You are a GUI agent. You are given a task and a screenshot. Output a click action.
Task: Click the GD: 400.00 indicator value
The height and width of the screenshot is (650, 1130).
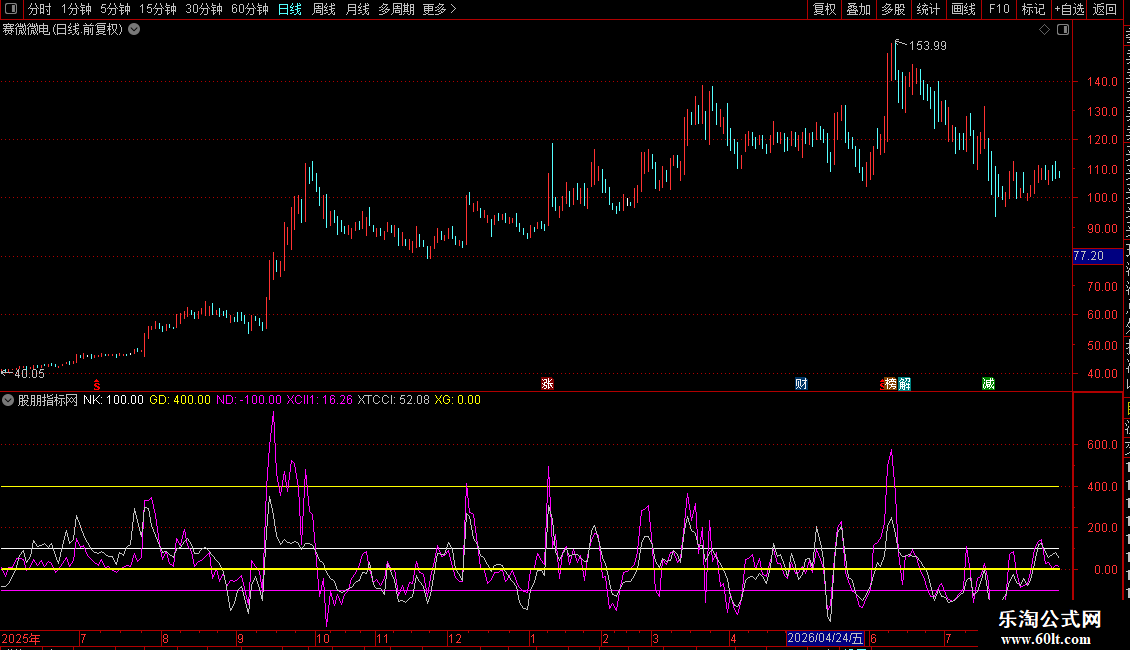click(180, 400)
